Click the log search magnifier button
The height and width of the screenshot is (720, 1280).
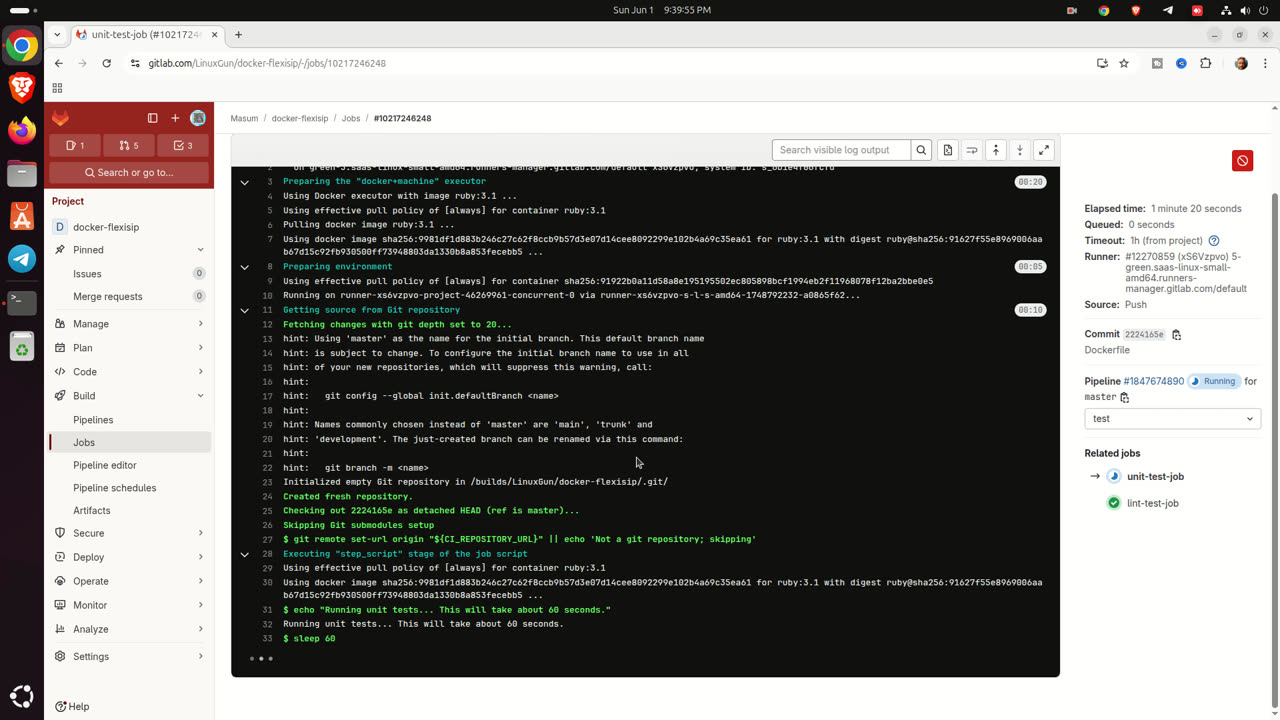(x=922, y=150)
